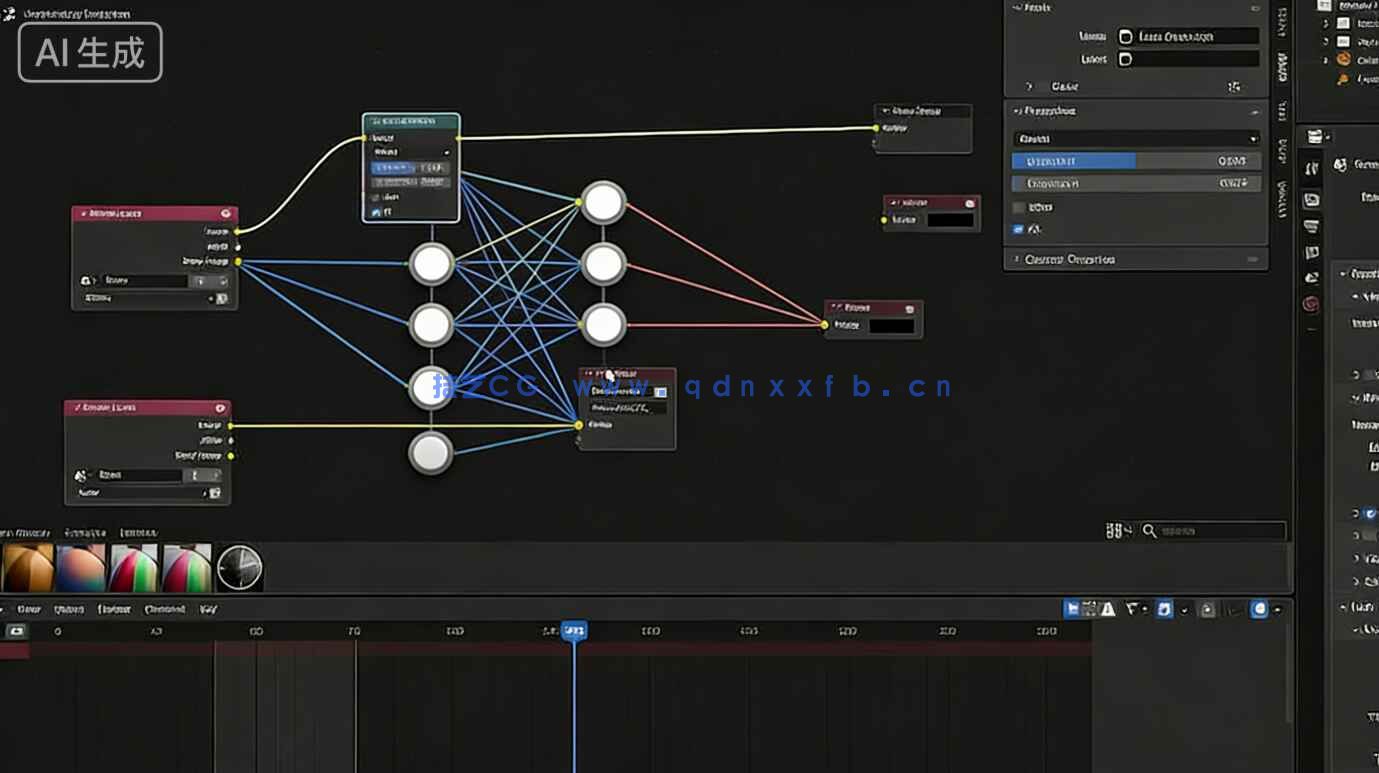Open the first menu in the timeline header

coord(28,609)
